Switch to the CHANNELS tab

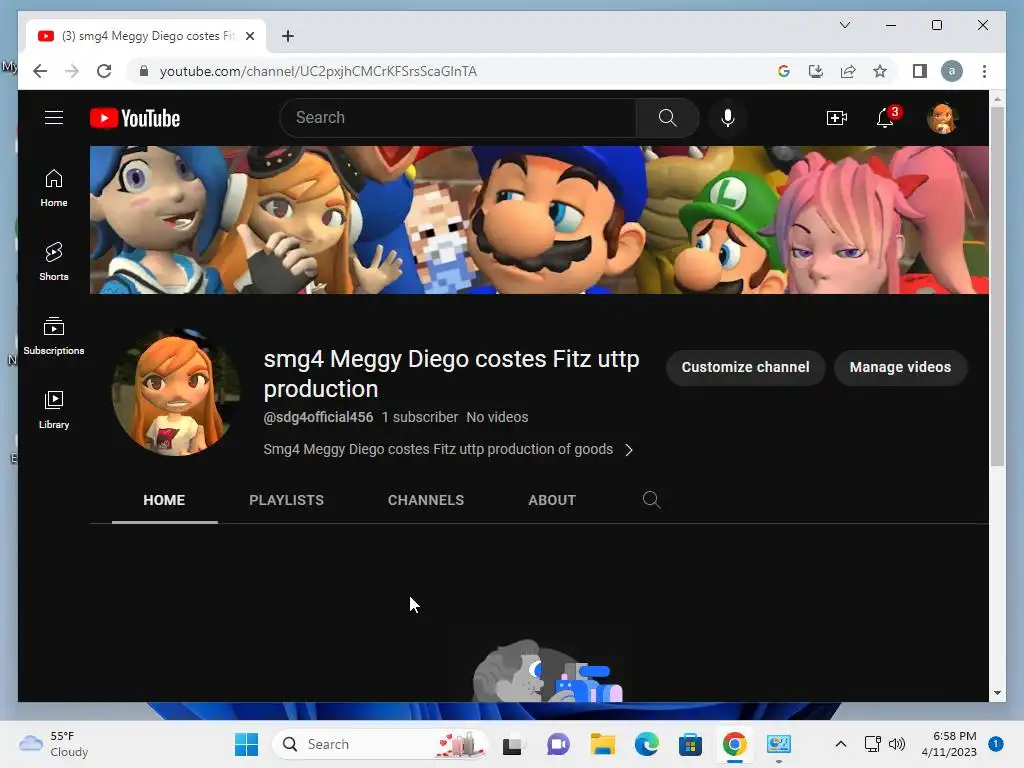coord(426,500)
